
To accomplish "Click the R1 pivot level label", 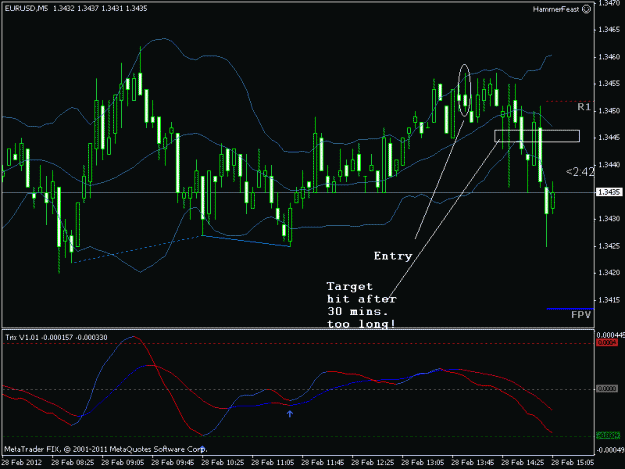I will pyautogui.click(x=584, y=107).
